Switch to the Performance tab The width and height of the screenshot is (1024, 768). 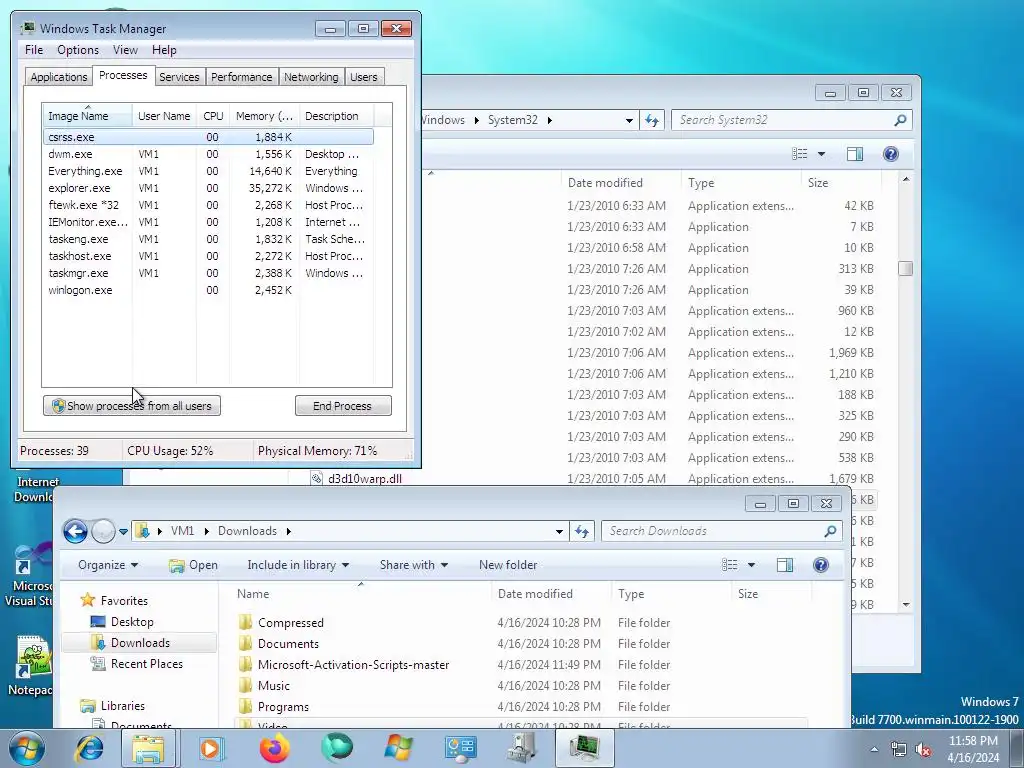(242, 77)
